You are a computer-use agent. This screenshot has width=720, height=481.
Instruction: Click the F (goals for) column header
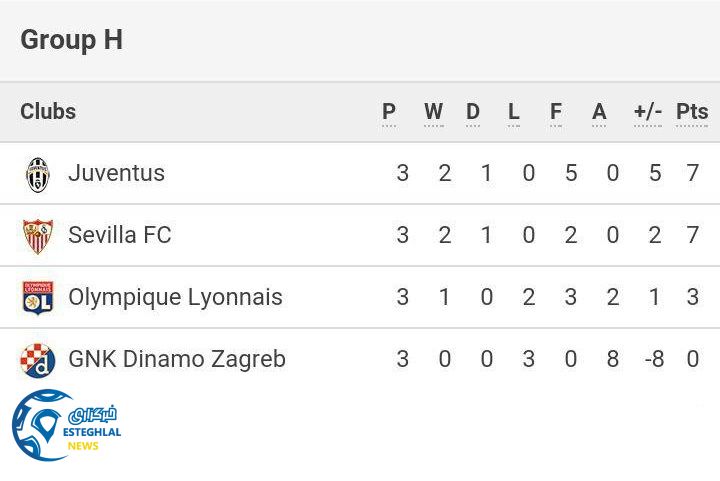pyautogui.click(x=556, y=112)
